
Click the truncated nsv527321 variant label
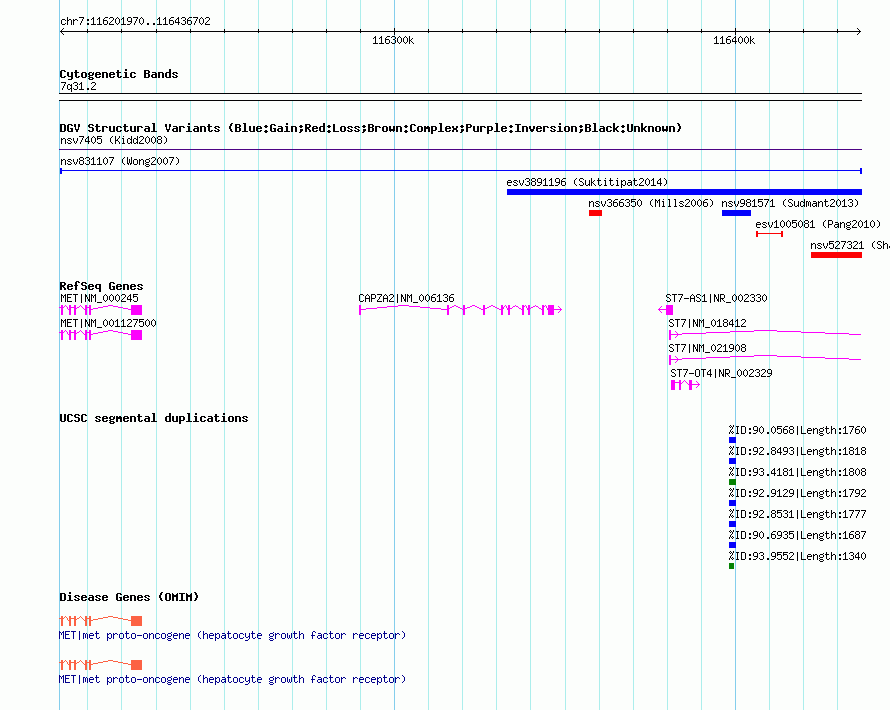[x=850, y=245]
